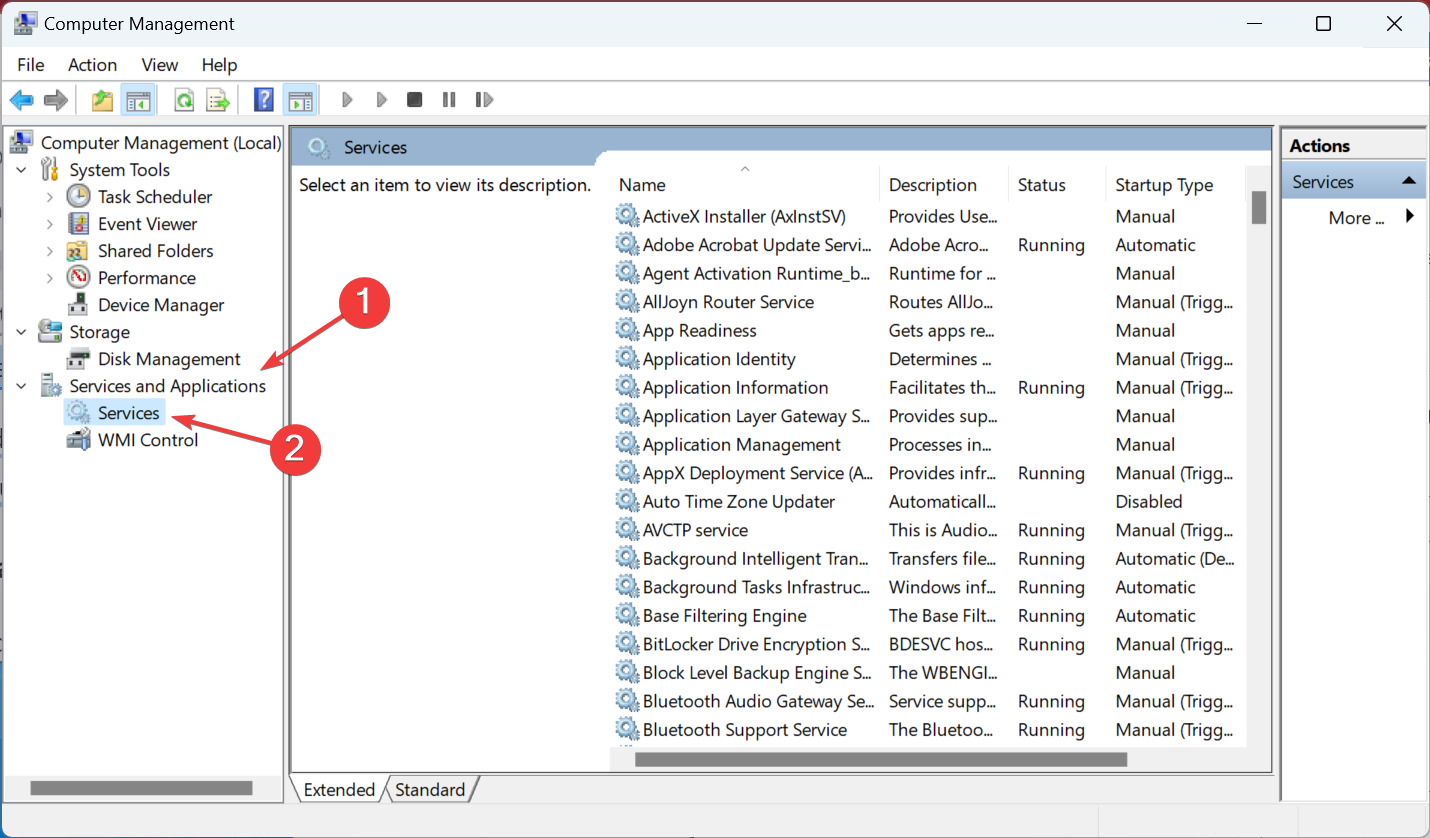Click the Stop Service square icon

(x=414, y=100)
